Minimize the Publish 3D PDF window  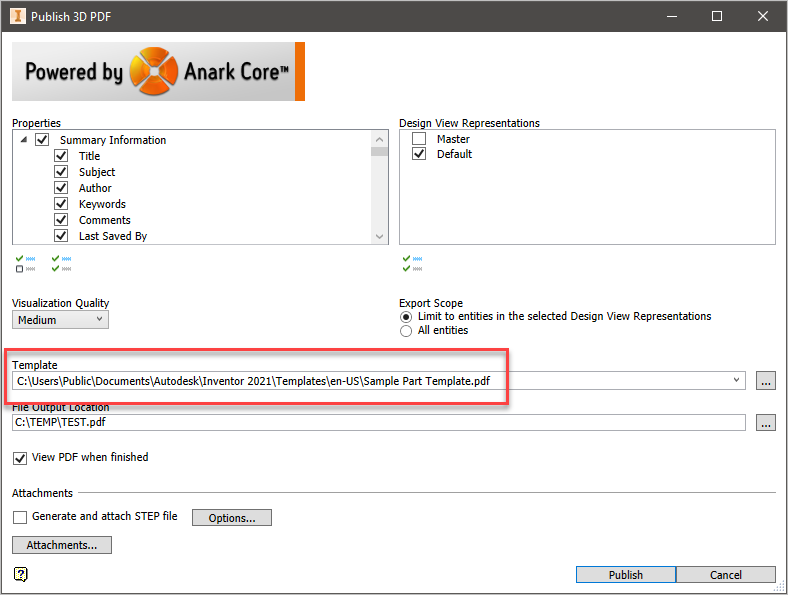[x=672, y=16]
